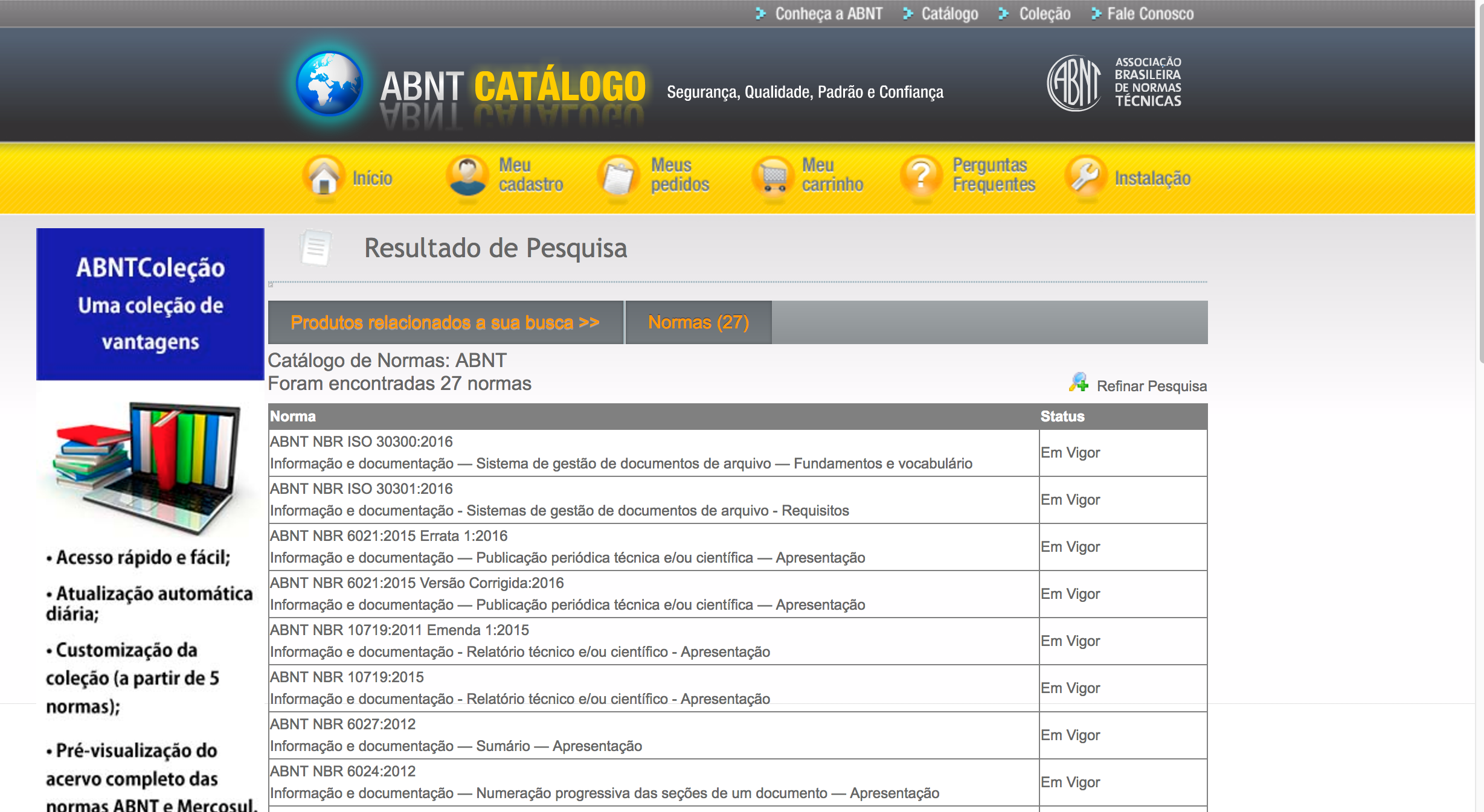Image resolution: width=1484 pixels, height=812 pixels.
Task: Open the Fale Conosco link
Action: 1151,13
